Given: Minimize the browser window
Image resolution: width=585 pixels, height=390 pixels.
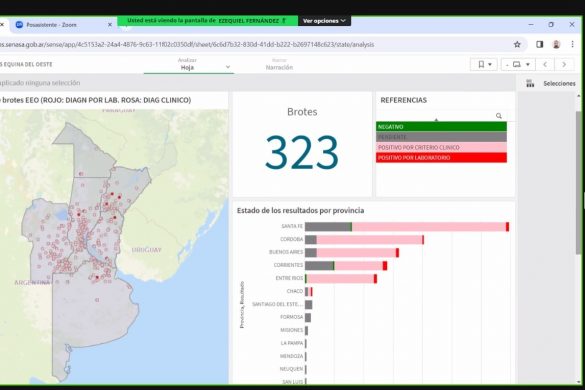Looking at the screenshot, I should click(x=531, y=25).
